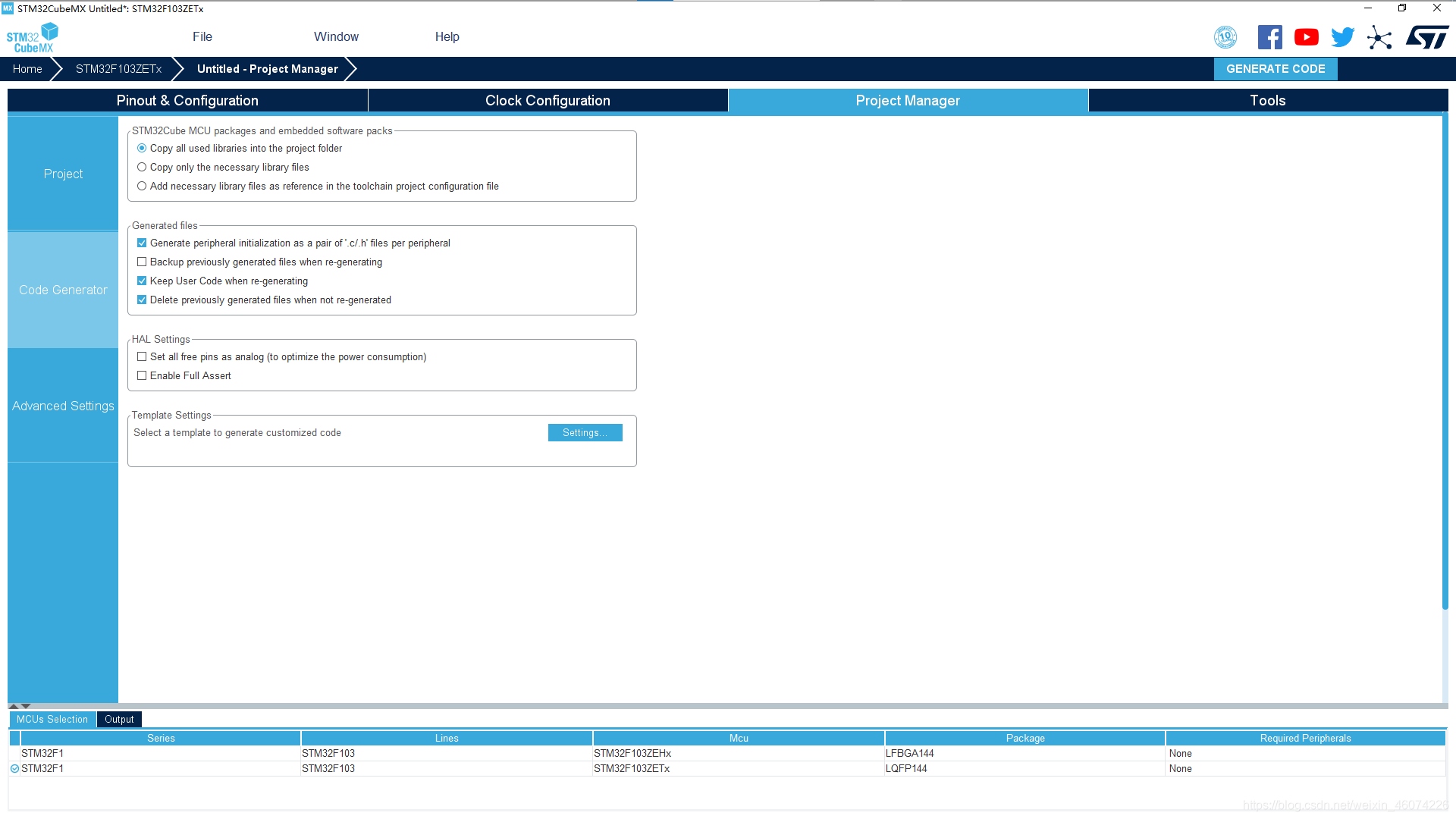Click the template Settings... button
Image resolution: width=1456 pixels, height=819 pixels.
(585, 433)
